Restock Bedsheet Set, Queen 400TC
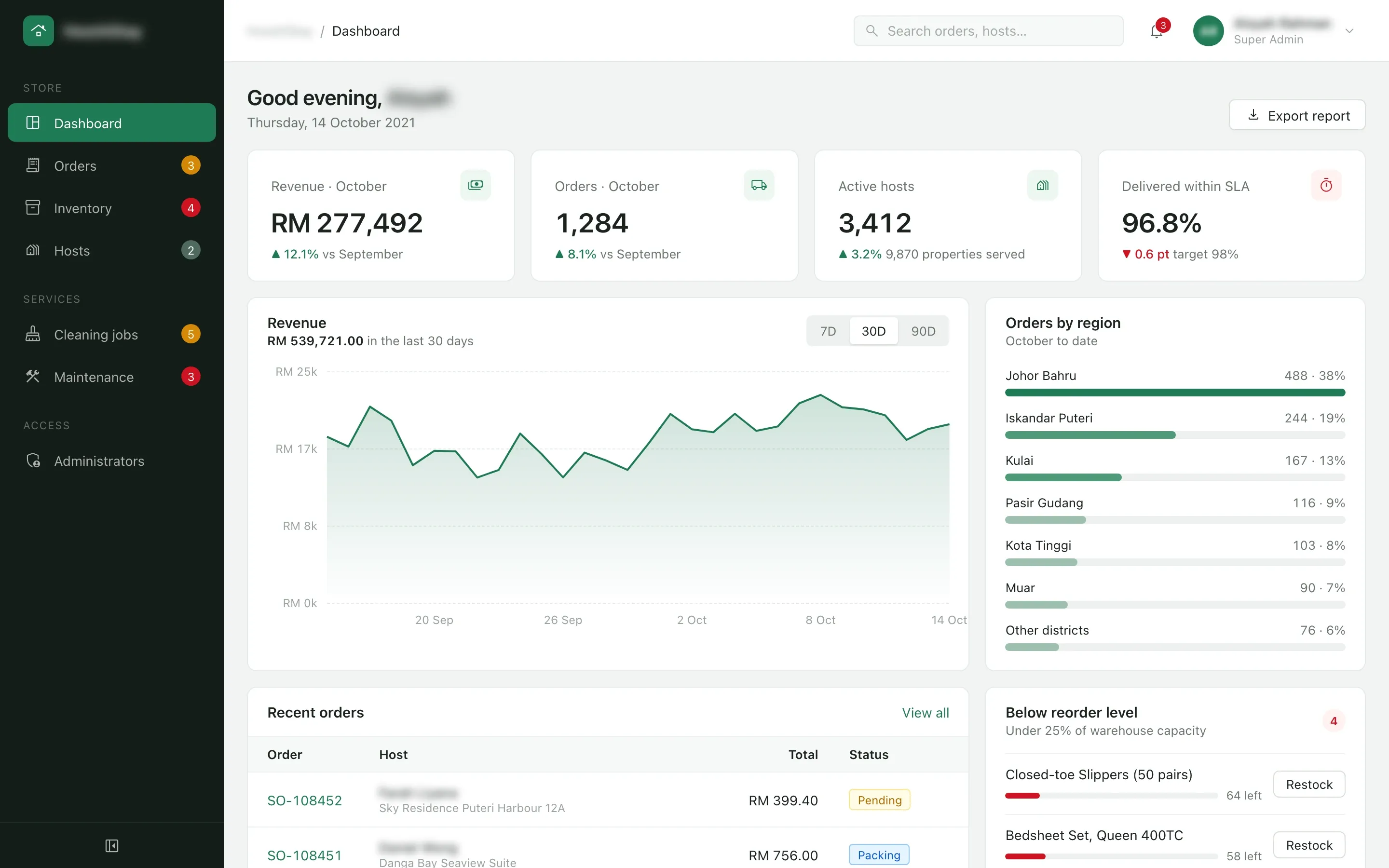This screenshot has height=868, width=1389. coord(1308,845)
